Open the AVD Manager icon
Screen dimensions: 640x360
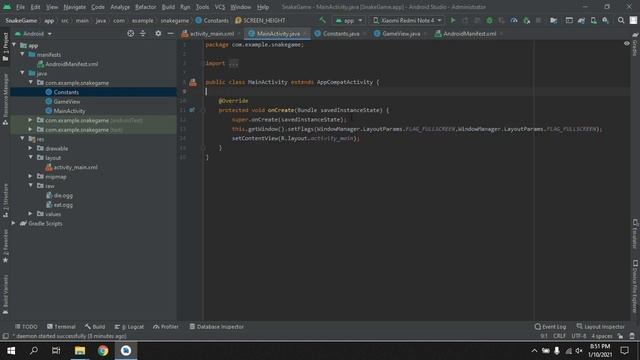[x=593, y=20]
